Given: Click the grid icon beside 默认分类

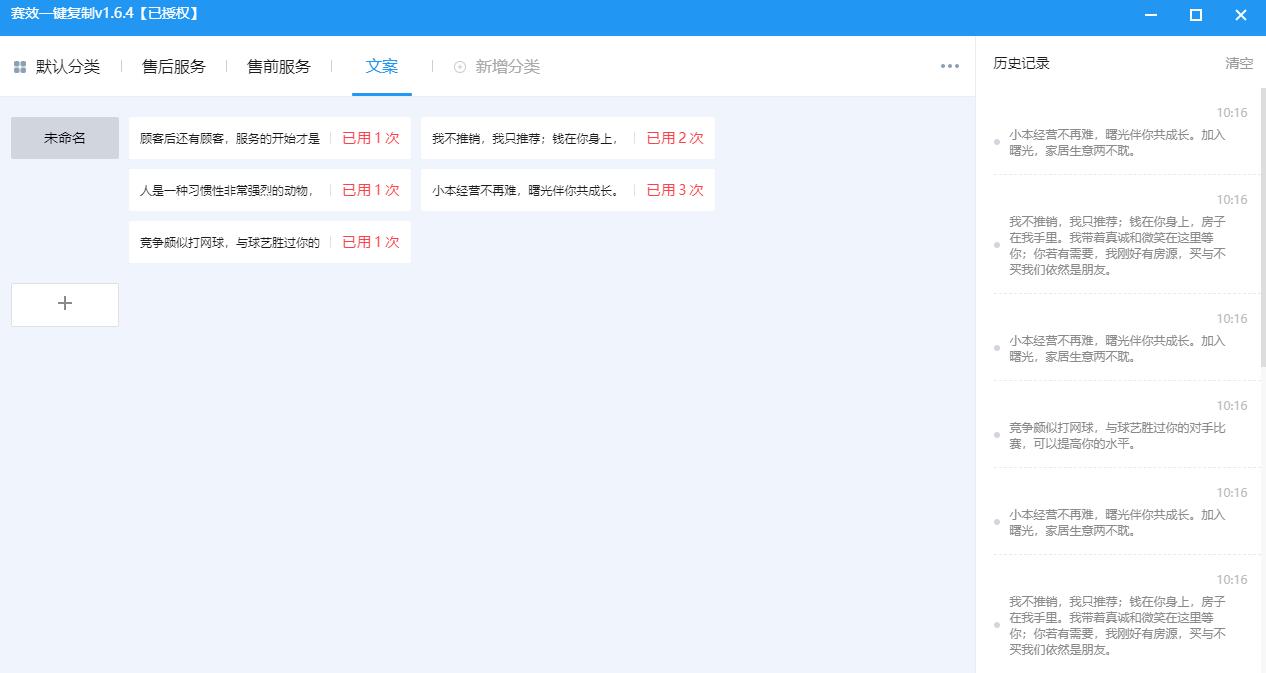Looking at the screenshot, I should 18,66.
